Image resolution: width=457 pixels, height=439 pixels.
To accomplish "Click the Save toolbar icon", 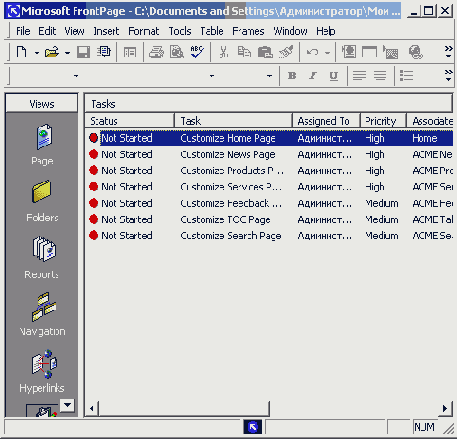I will click(x=83, y=52).
